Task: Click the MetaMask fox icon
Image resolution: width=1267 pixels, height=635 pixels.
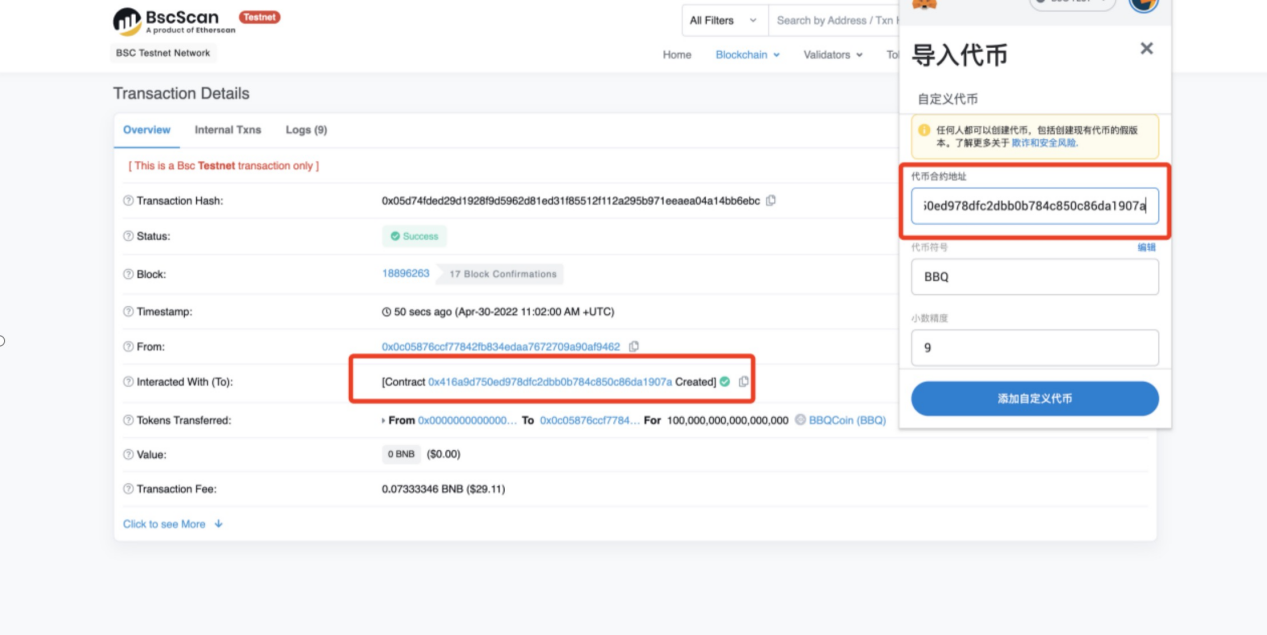Action: point(926,5)
